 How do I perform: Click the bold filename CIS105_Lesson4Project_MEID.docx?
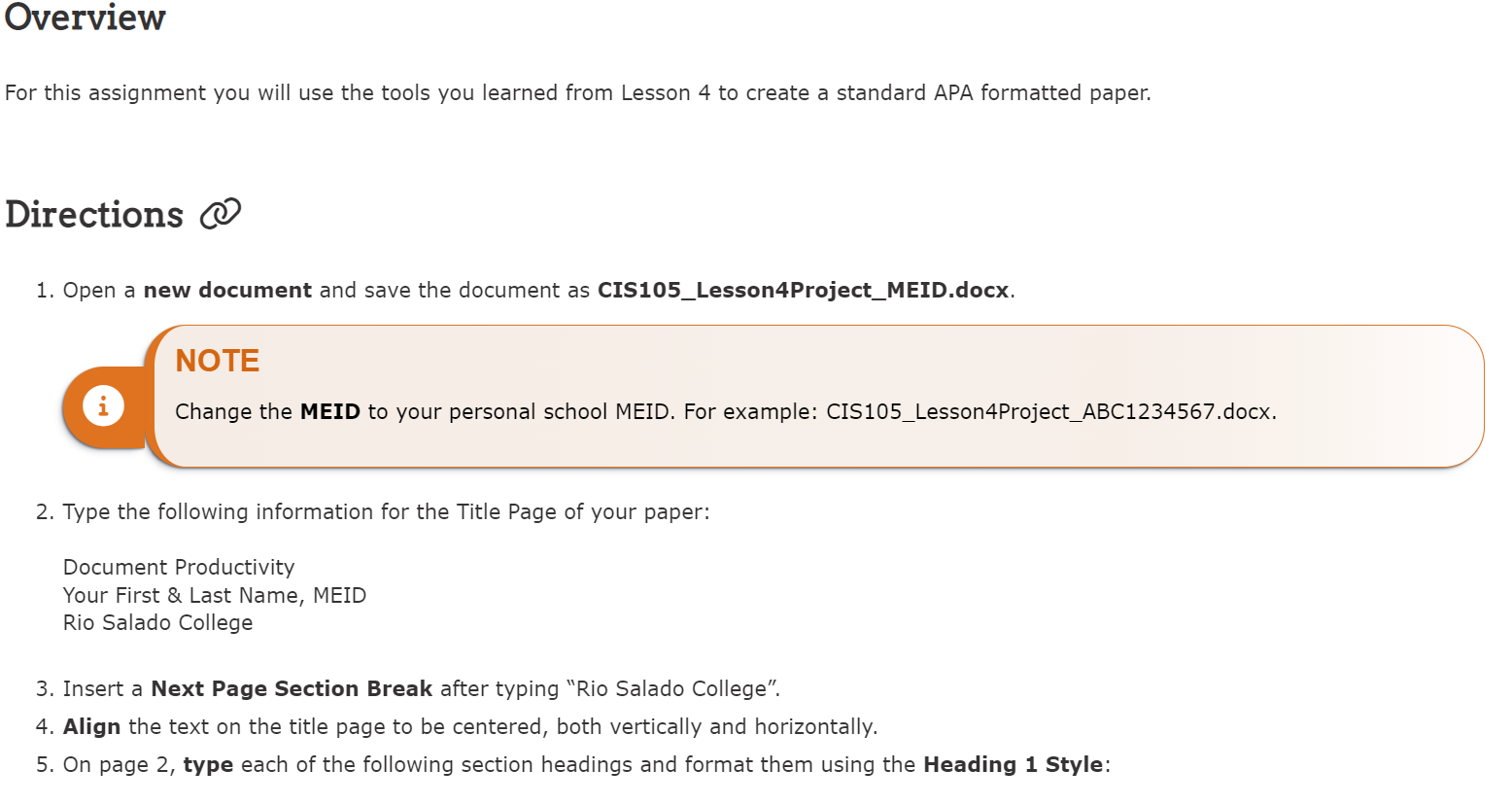coord(803,291)
